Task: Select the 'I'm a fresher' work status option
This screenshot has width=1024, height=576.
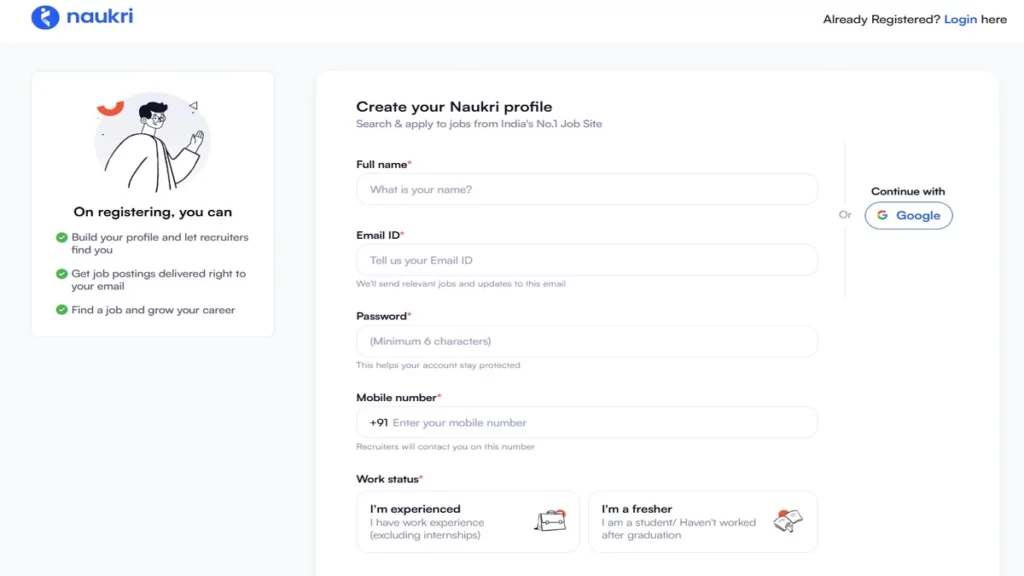Action: [x=703, y=521]
